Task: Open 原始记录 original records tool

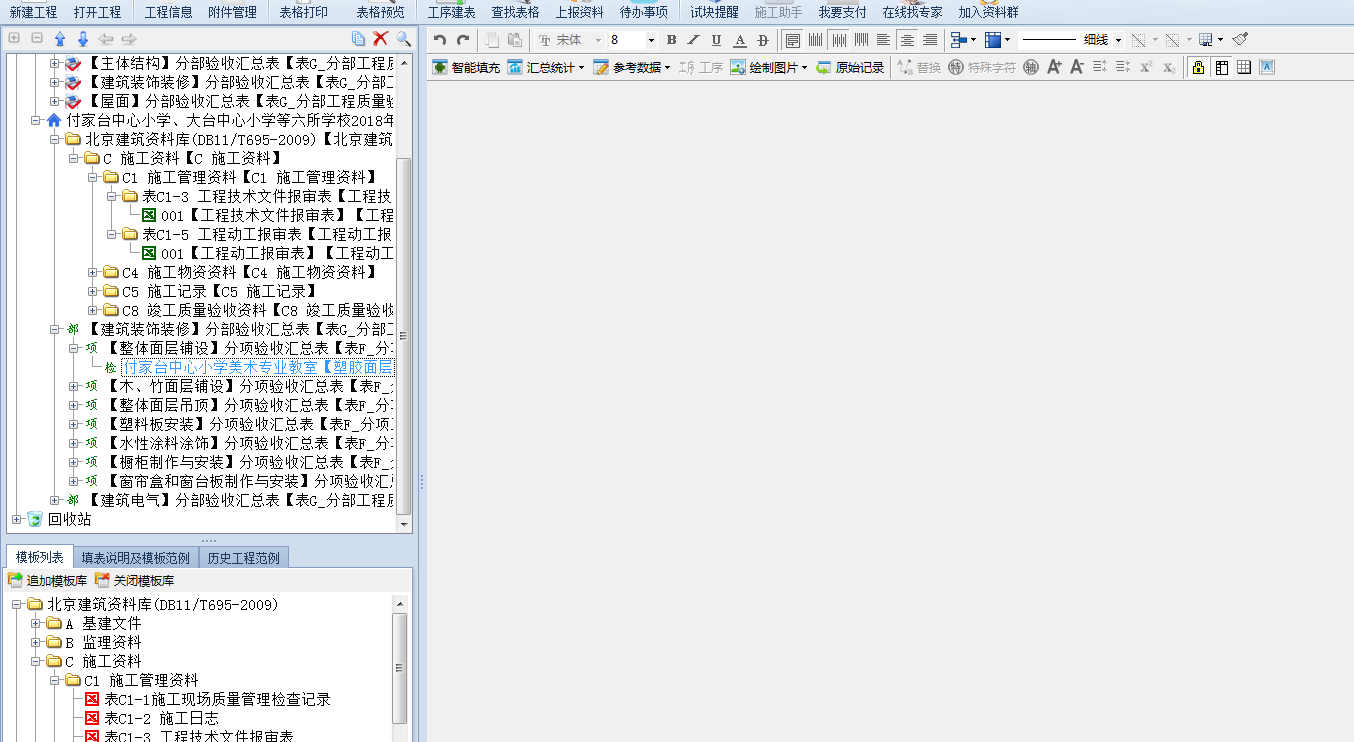Action: pyautogui.click(x=850, y=67)
